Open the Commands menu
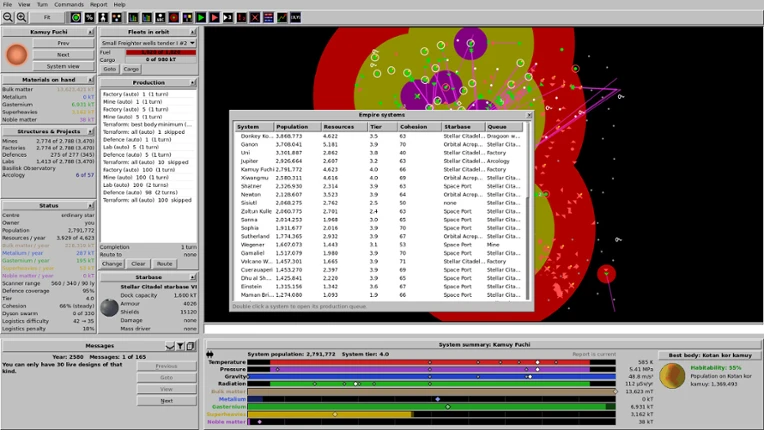This screenshot has height=430, width=764. 69,4
